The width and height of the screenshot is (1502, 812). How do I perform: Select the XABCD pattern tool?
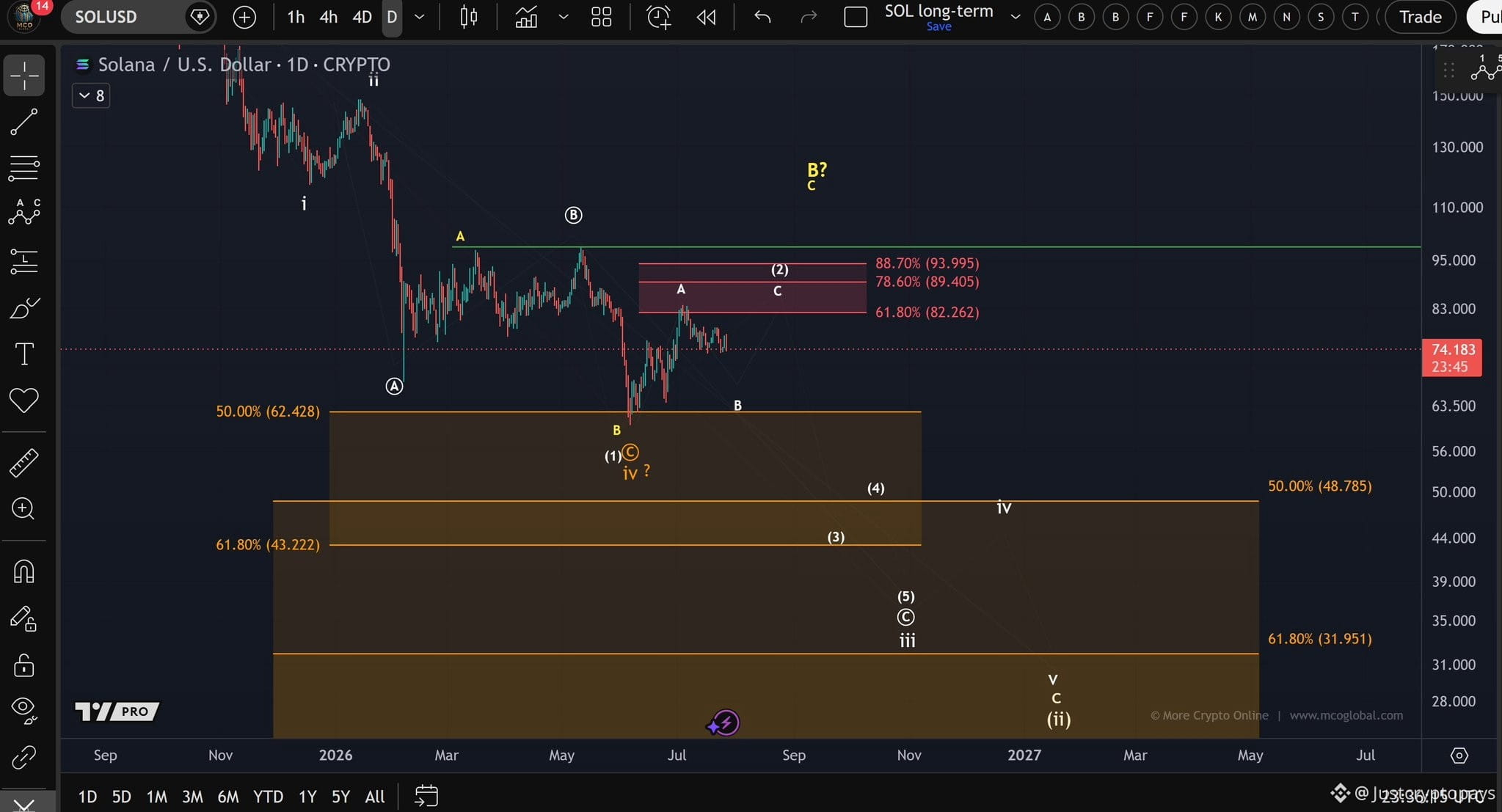[24, 213]
